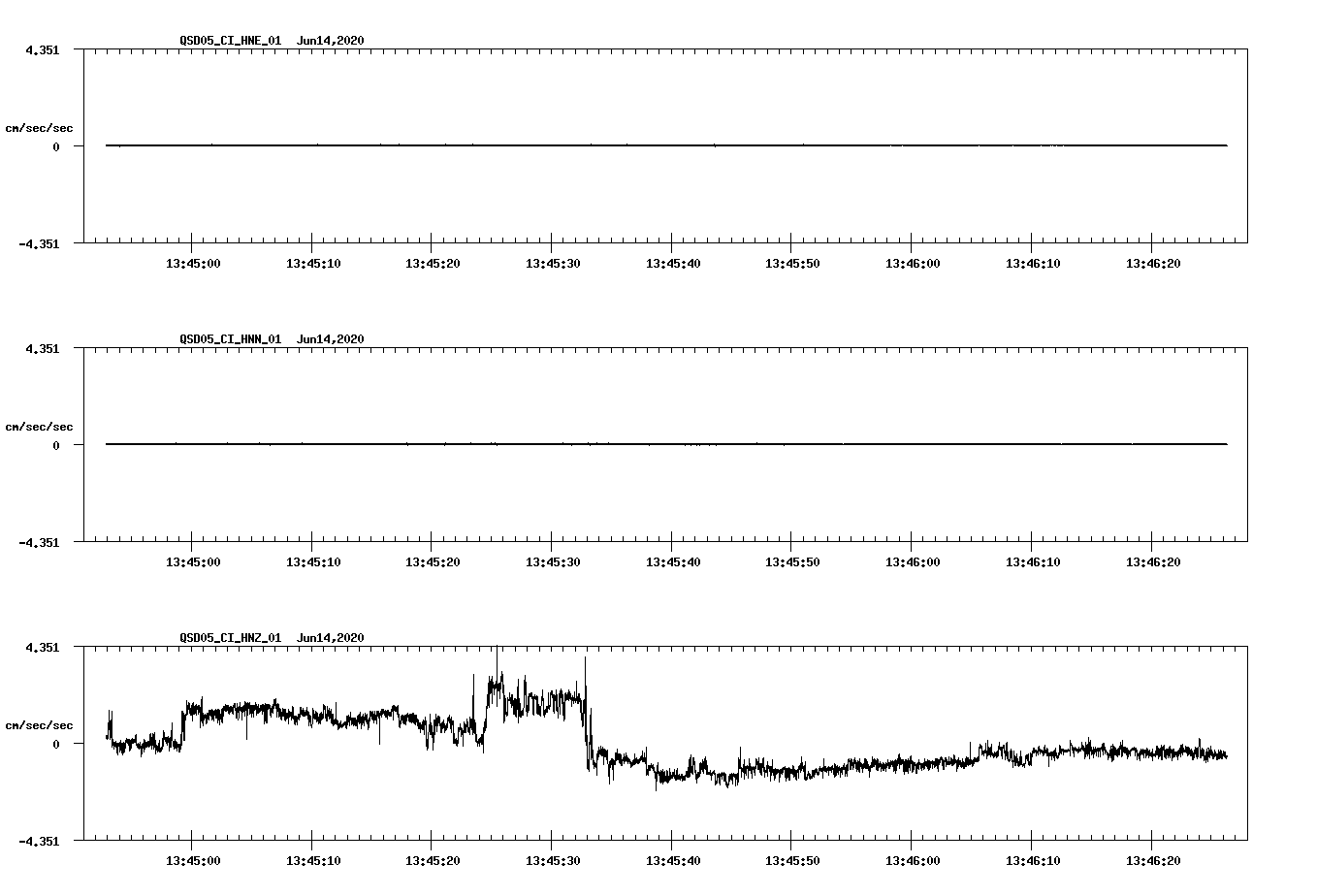1317x896 pixels.
Task: Click the cm/sec/sec unit label on HNN plot
Action: 40,427
